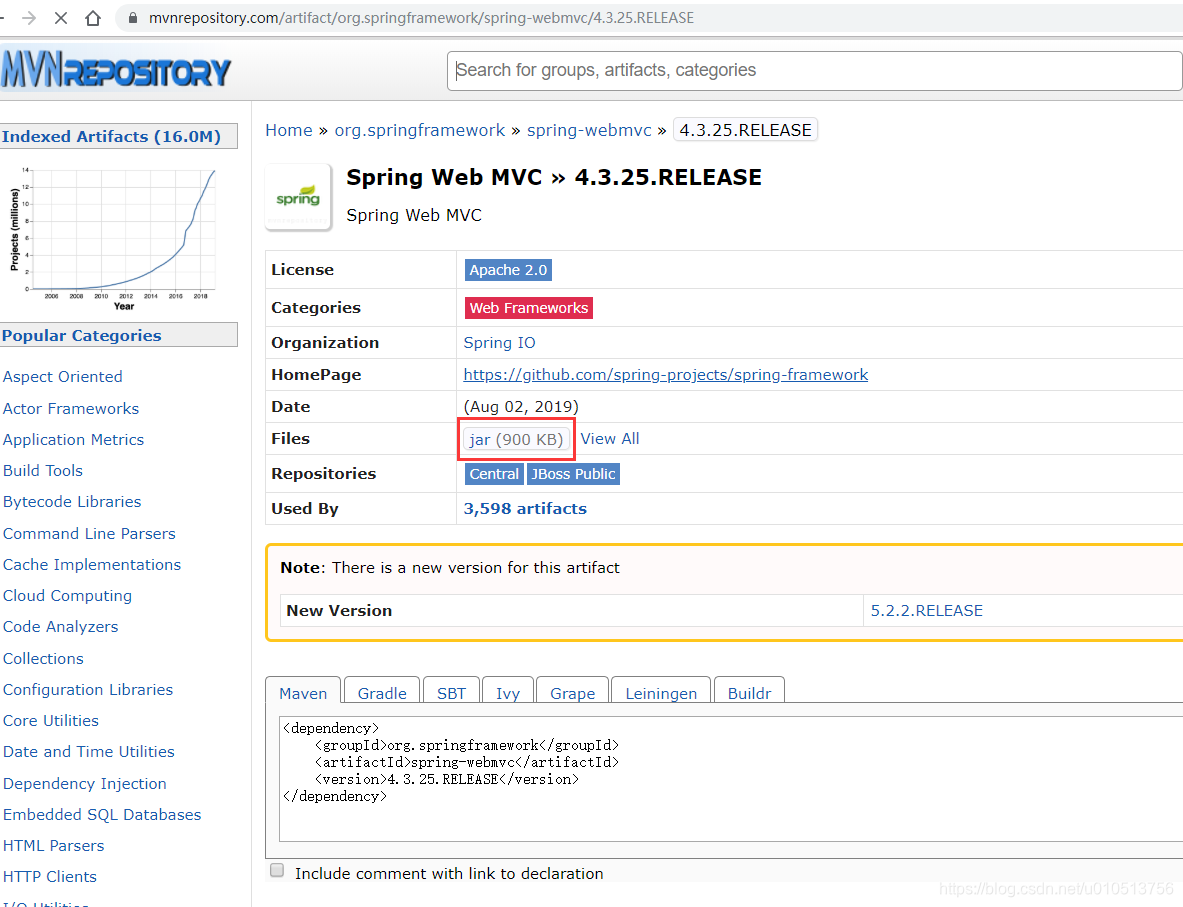Open Configuration Libraries category
This screenshot has height=907, width=1183.
pos(88,690)
